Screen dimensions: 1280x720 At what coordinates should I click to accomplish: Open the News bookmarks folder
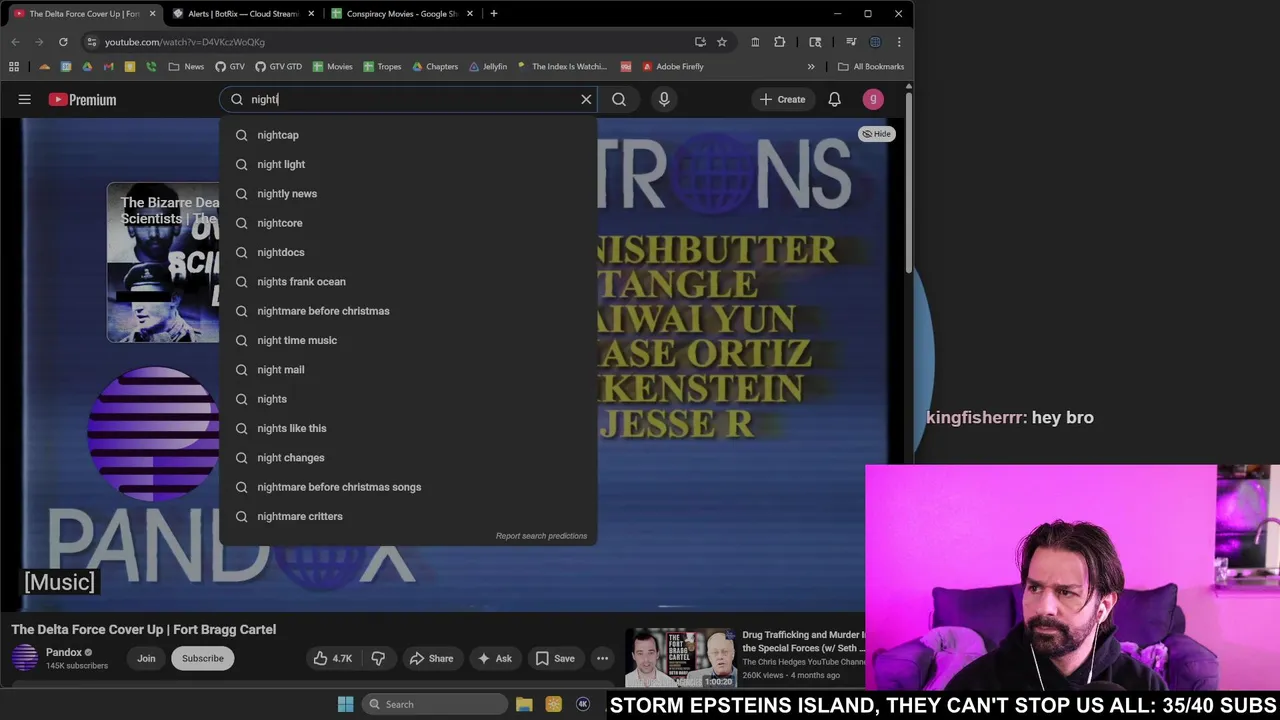(x=186, y=67)
